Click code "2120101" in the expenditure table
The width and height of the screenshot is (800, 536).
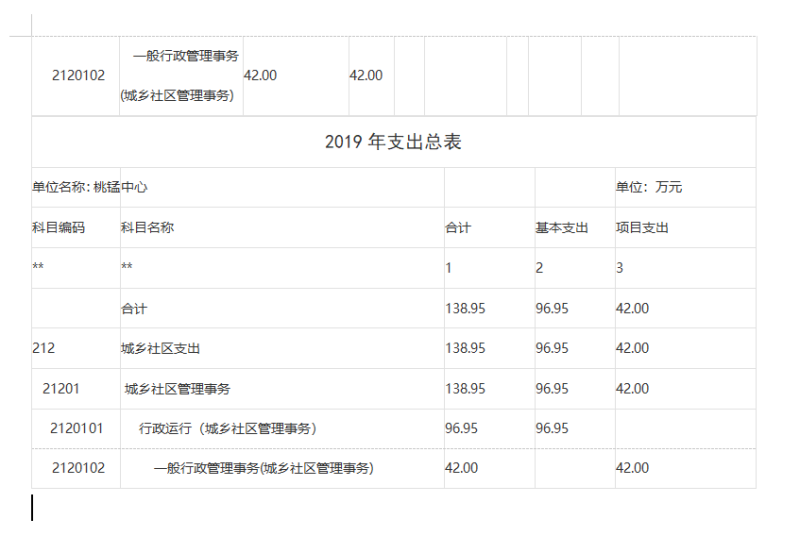77,428
